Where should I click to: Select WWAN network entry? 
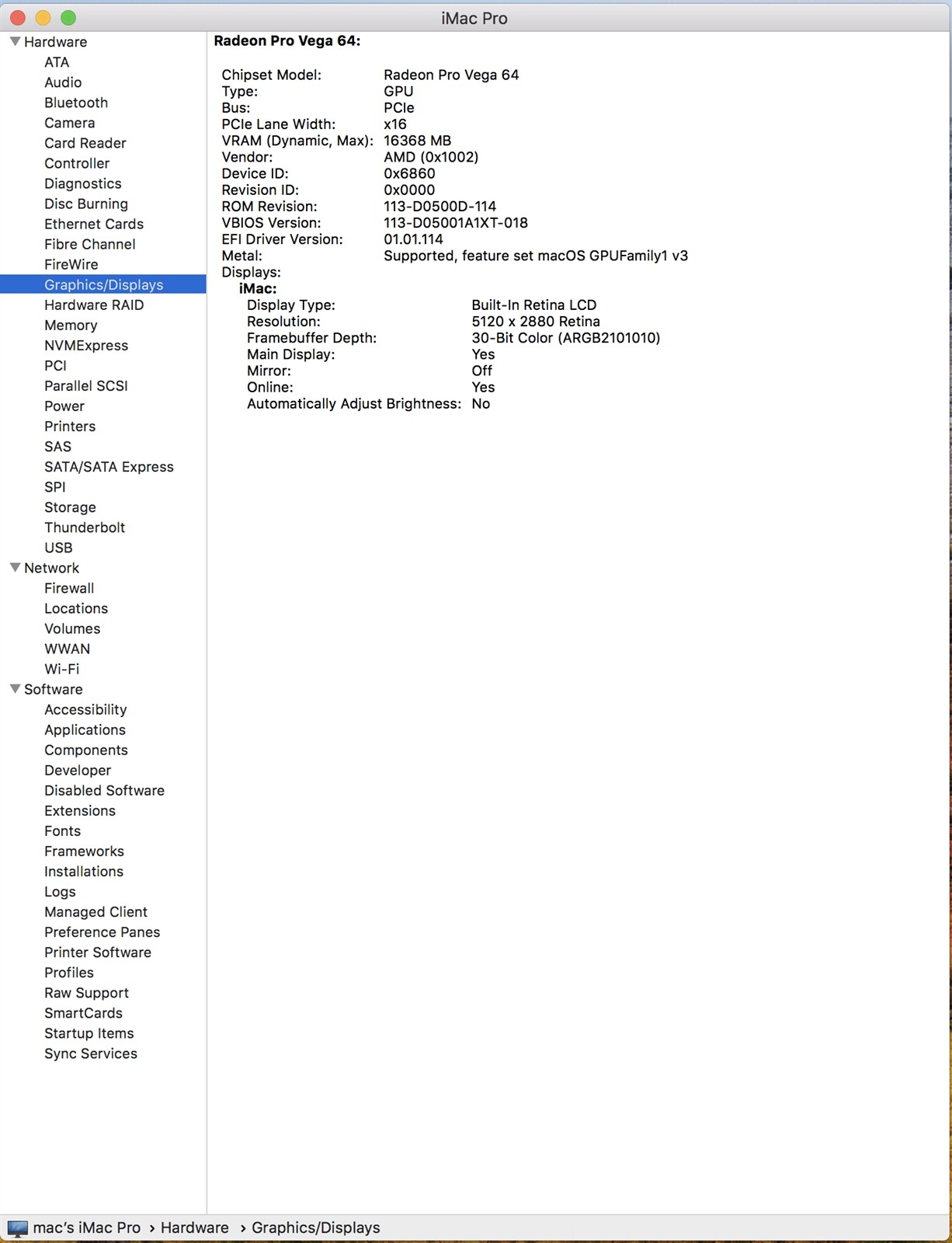68,649
